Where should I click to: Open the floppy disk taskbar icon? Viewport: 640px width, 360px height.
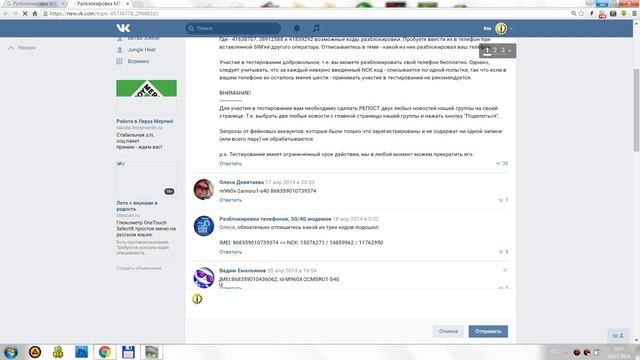pyautogui.click(x=128, y=352)
